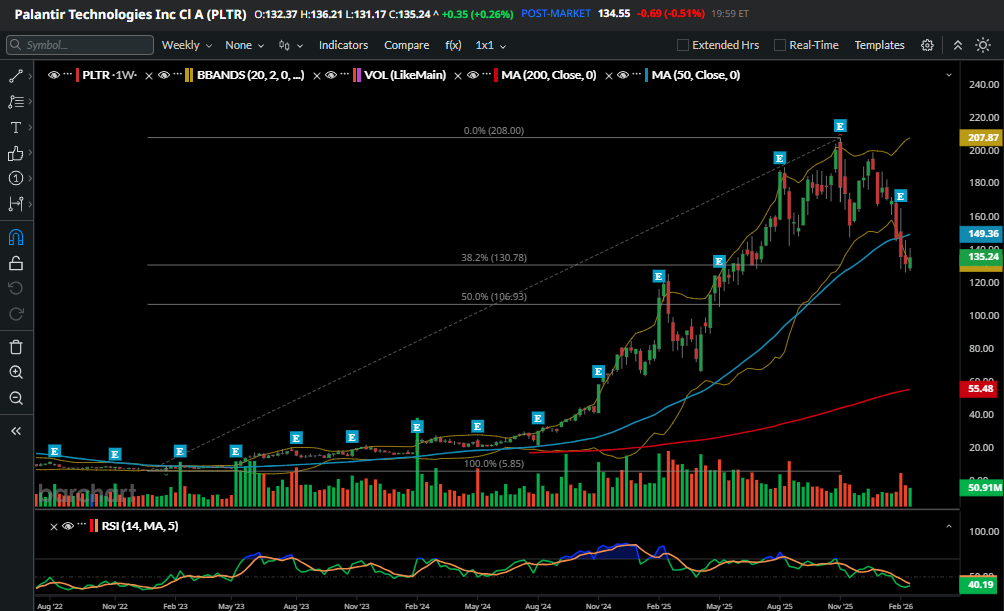Hide the MA (50, Close, 0) line
Image resolution: width=1004 pixels, height=611 pixels.
click(x=623, y=75)
